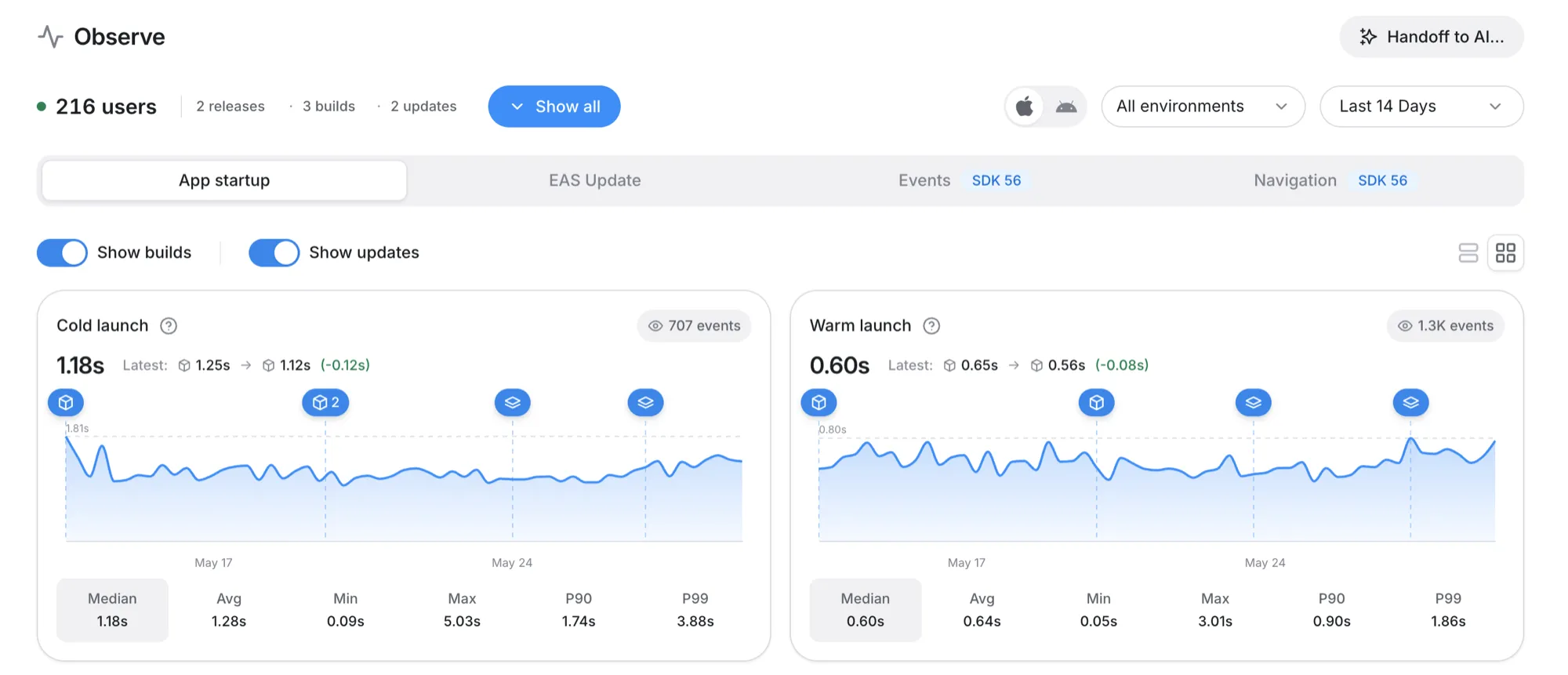Switch to the App startup tab

(224, 180)
